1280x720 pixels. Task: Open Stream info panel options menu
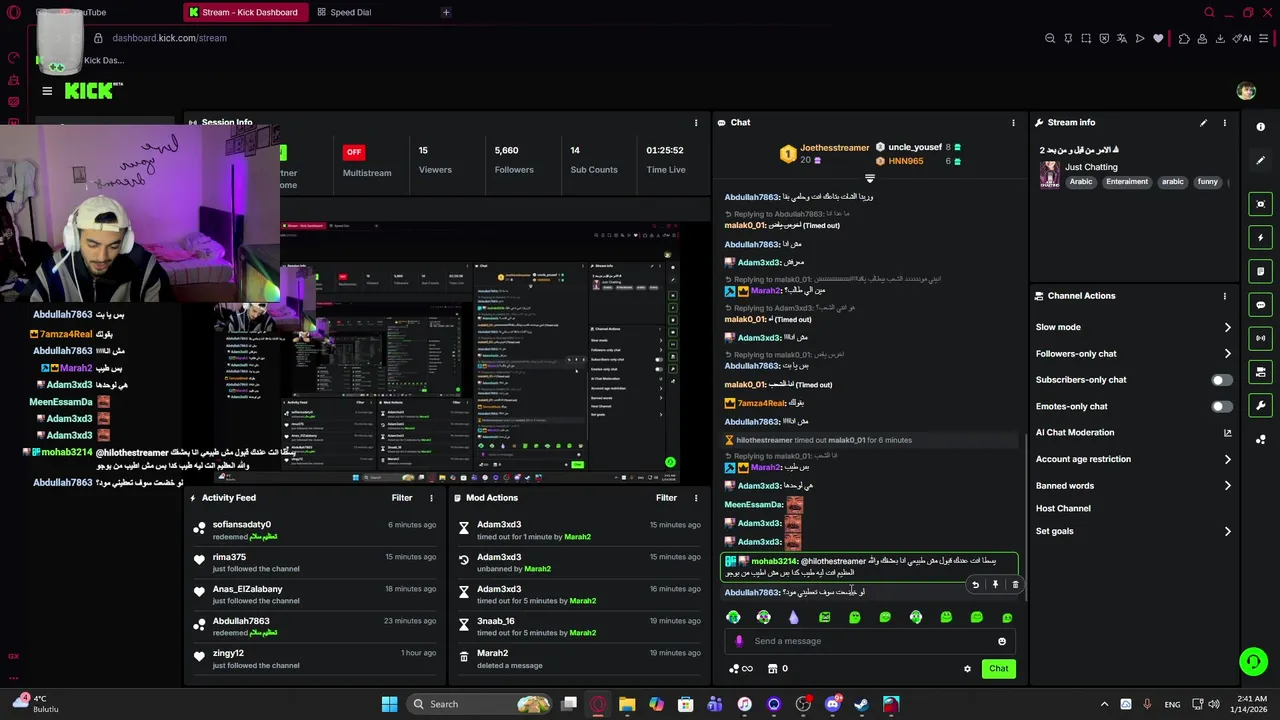pyautogui.click(x=1224, y=123)
